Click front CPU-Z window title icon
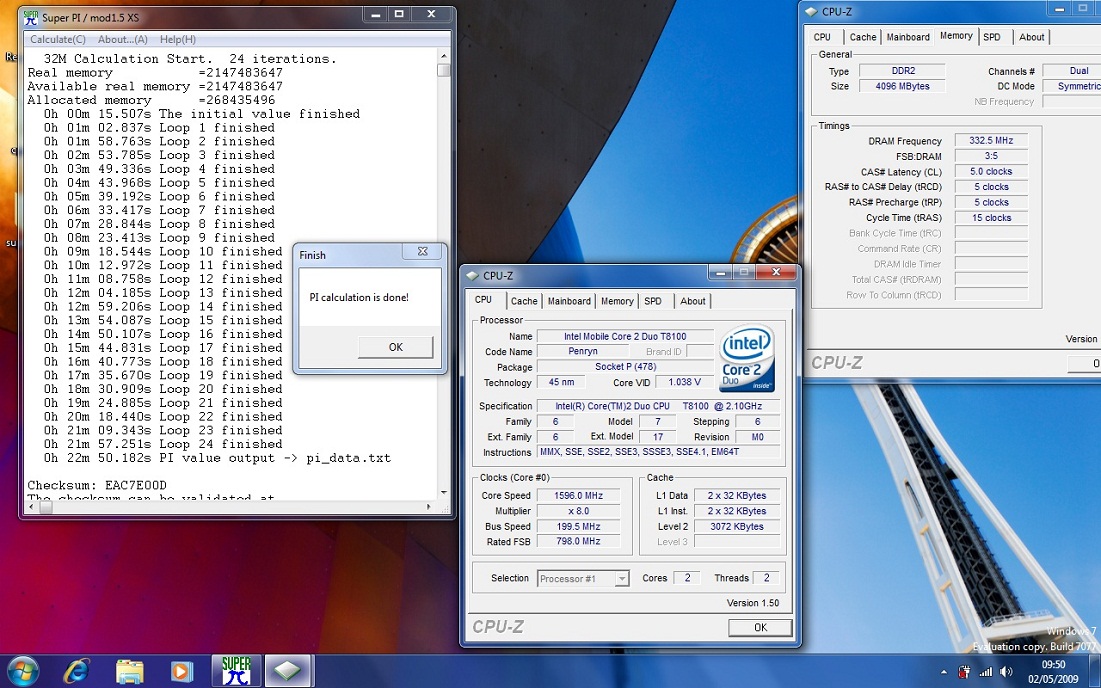1101x688 pixels. click(x=471, y=276)
